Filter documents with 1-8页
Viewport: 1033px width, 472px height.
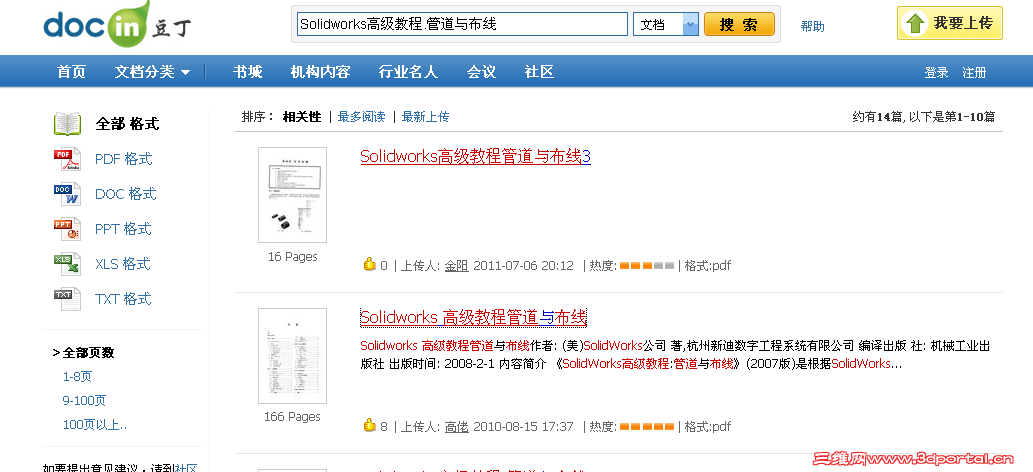coord(77,376)
